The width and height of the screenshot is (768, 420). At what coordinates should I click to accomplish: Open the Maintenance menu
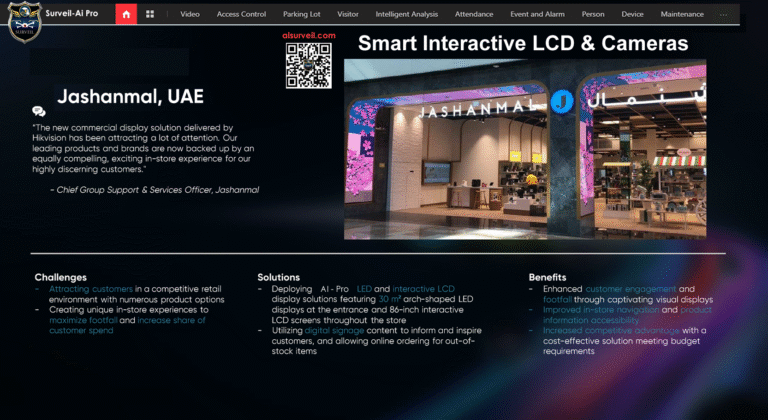[682, 14]
